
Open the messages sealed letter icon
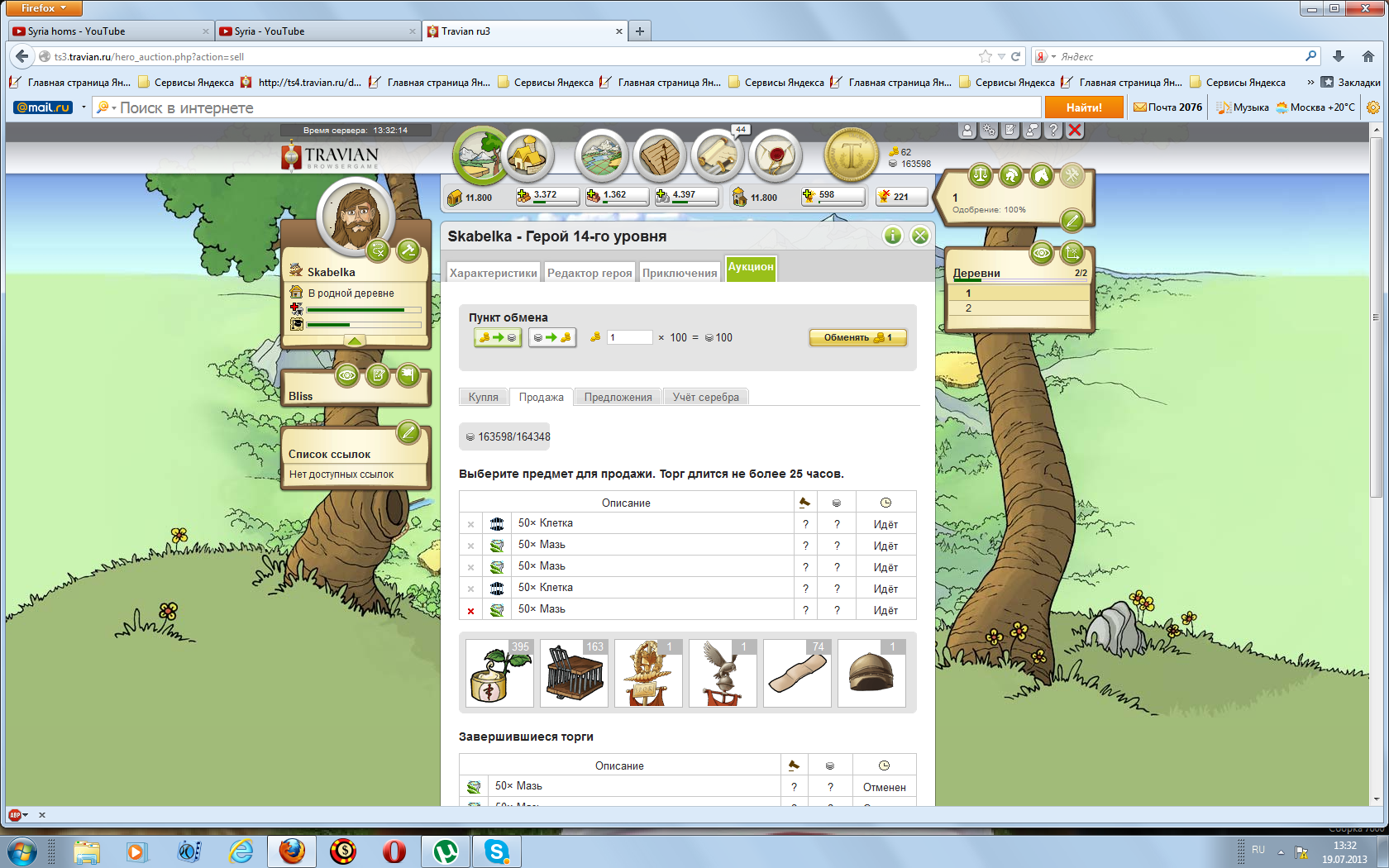tap(776, 155)
